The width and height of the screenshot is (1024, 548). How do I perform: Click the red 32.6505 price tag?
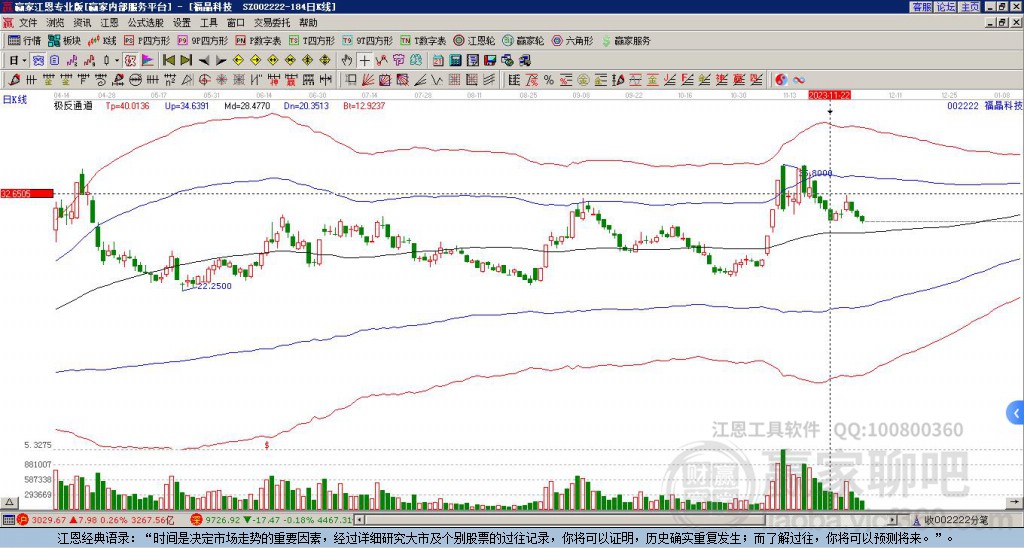[27, 193]
